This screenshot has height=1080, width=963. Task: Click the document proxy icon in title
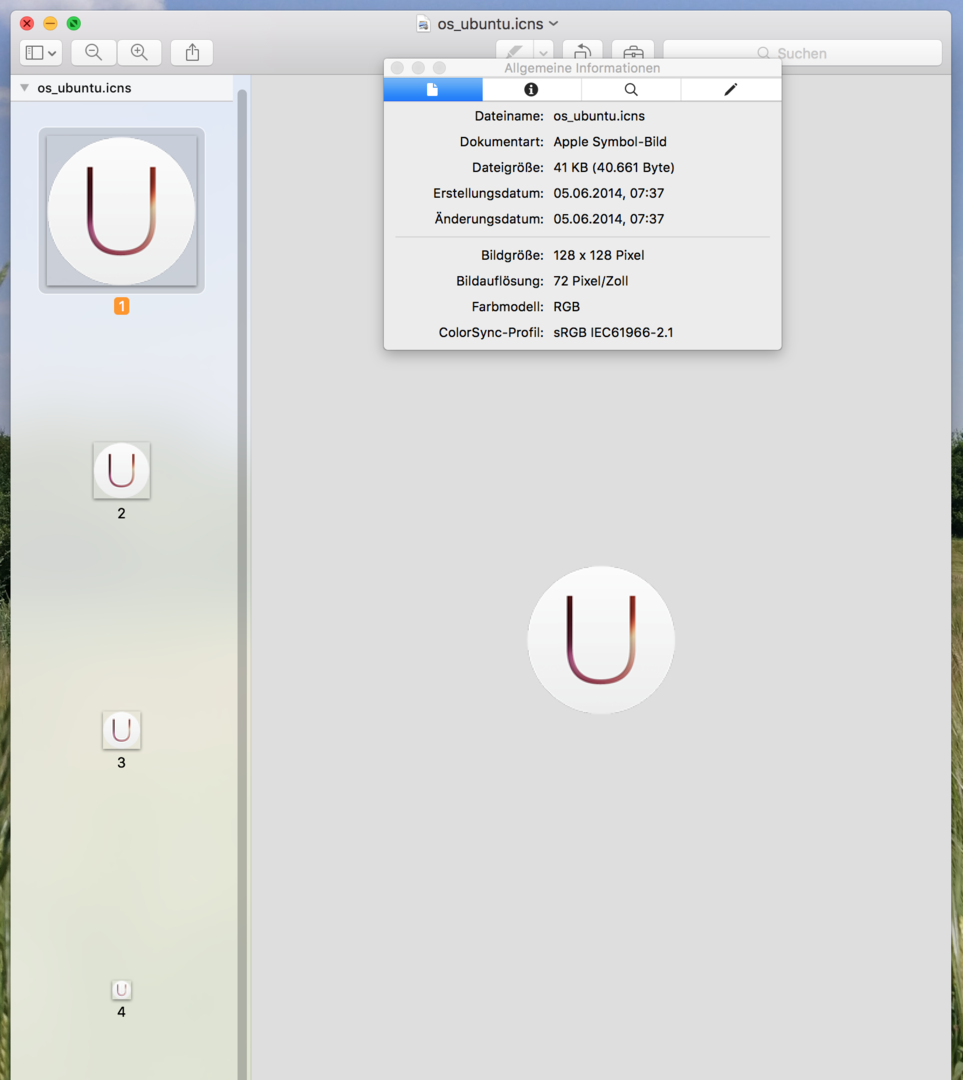(424, 24)
